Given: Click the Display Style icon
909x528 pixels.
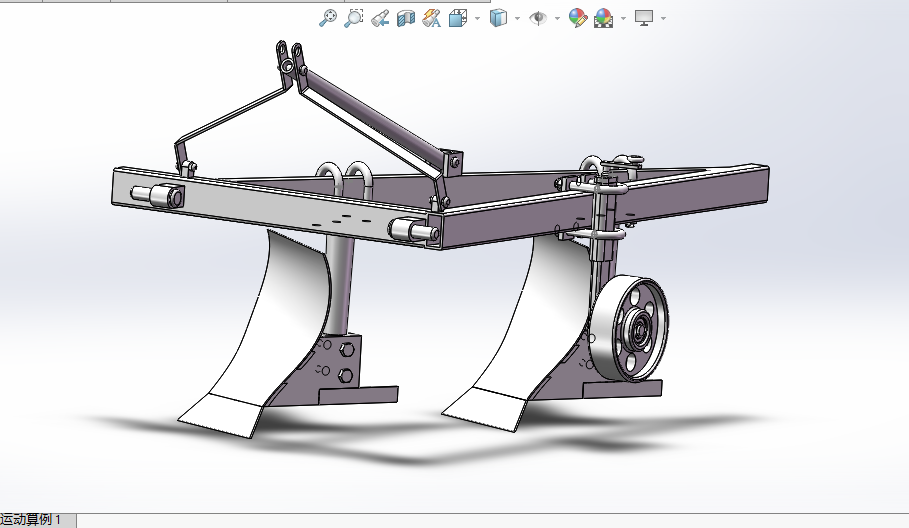Looking at the screenshot, I should coord(499,18).
